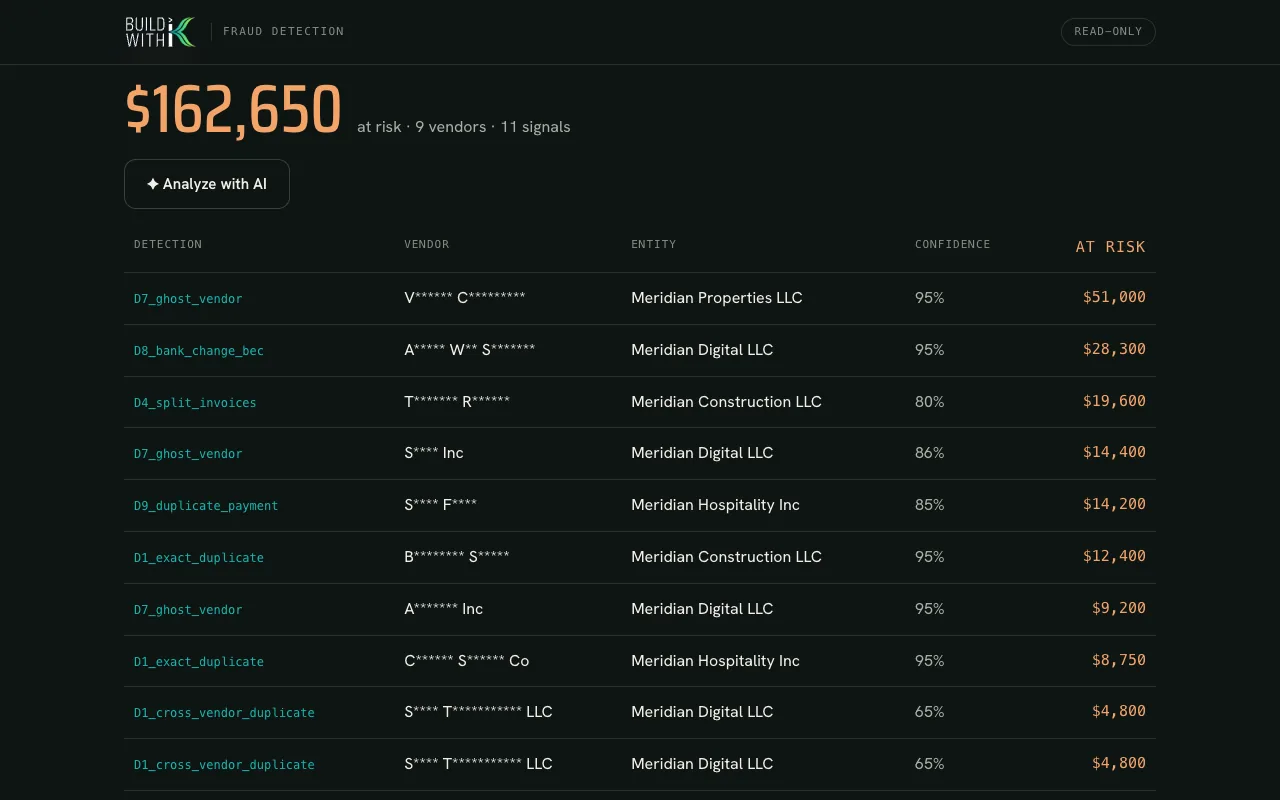Select vendor V****** C*********
This screenshot has width=1280, height=800.
(465, 298)
